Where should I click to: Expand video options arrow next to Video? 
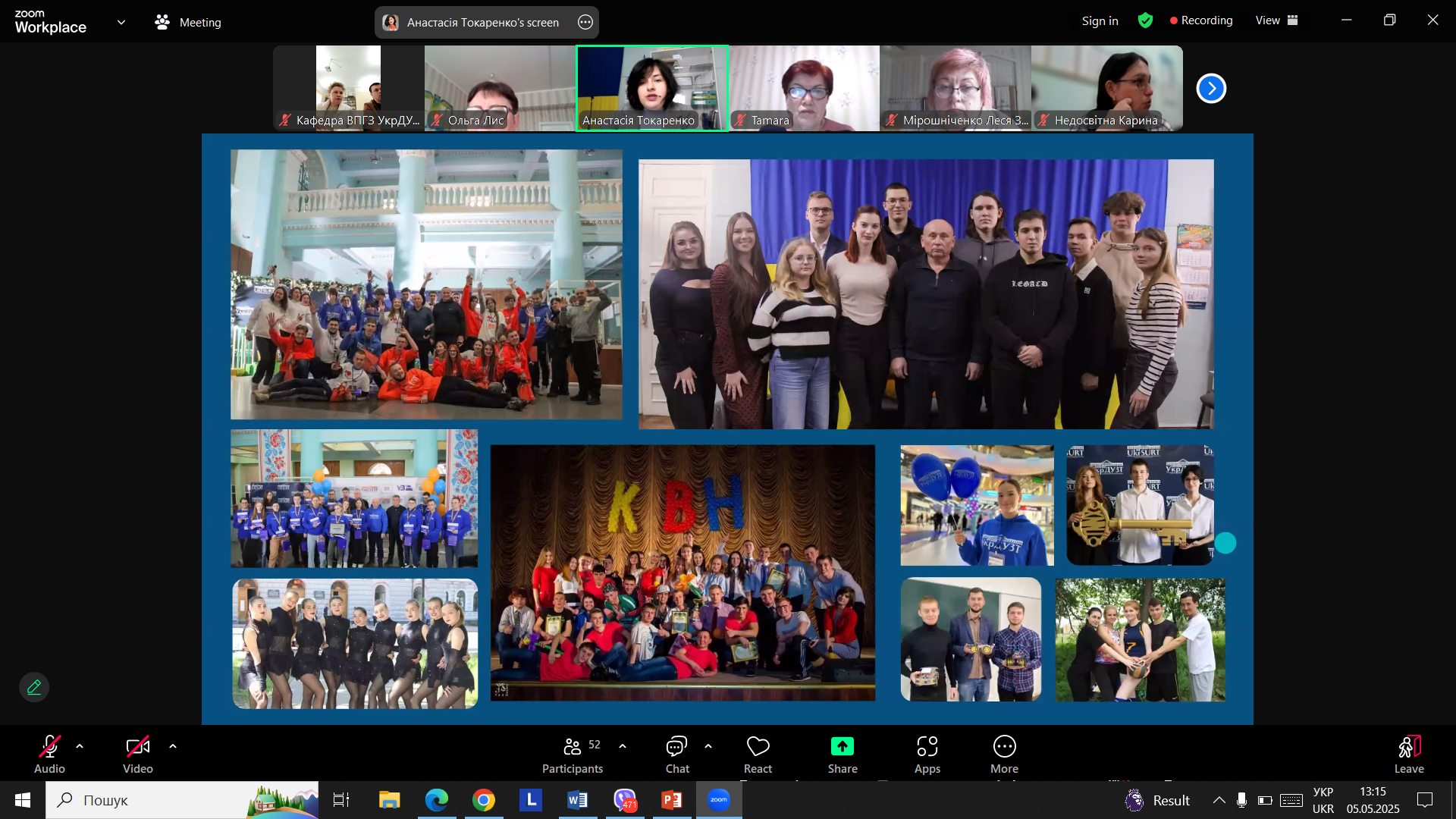173,747
